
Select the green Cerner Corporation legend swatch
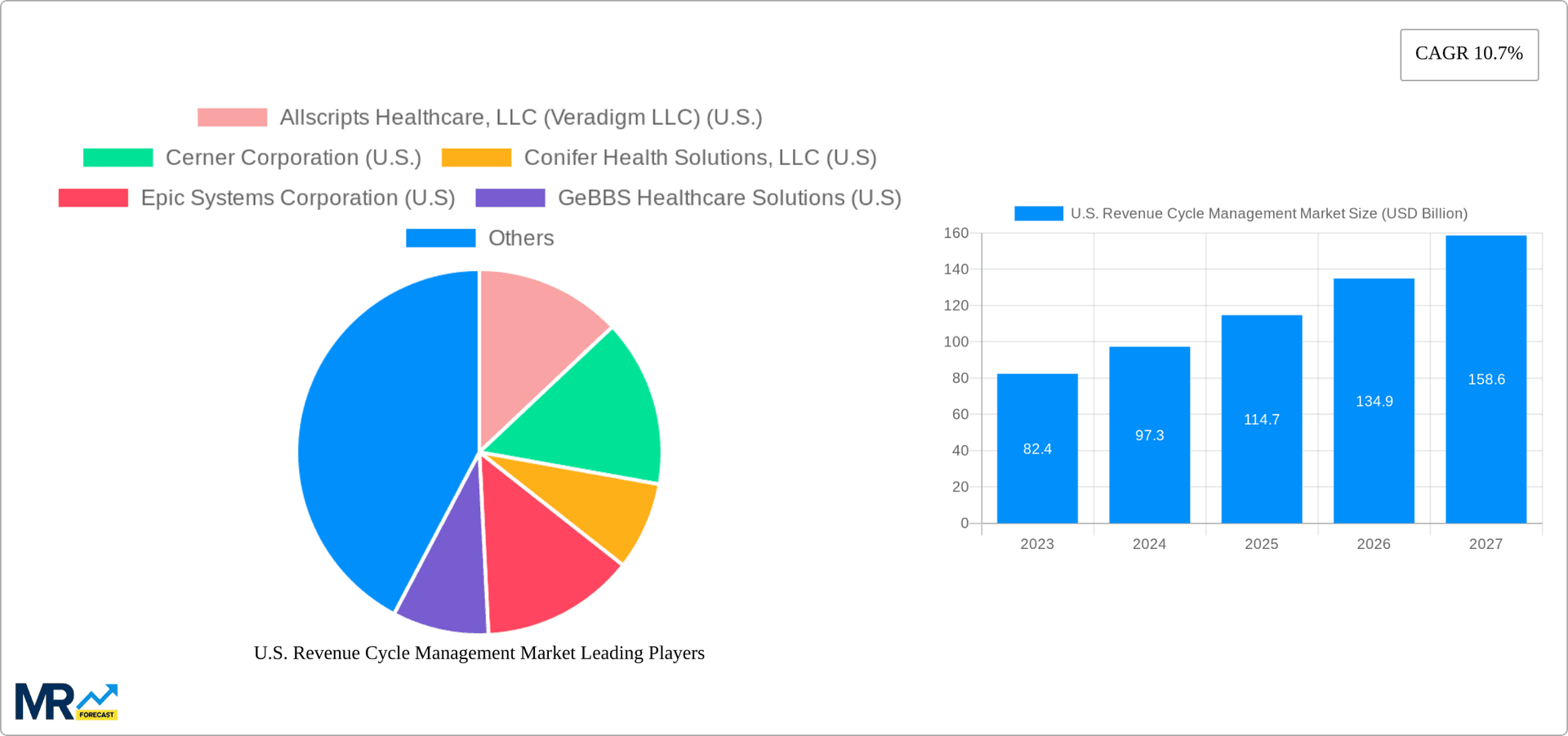click(x=118, y=157)
